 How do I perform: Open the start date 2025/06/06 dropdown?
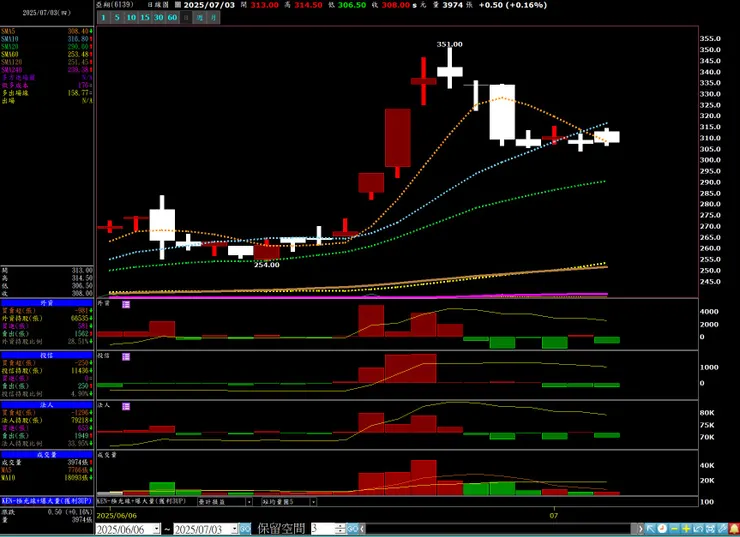157,529
